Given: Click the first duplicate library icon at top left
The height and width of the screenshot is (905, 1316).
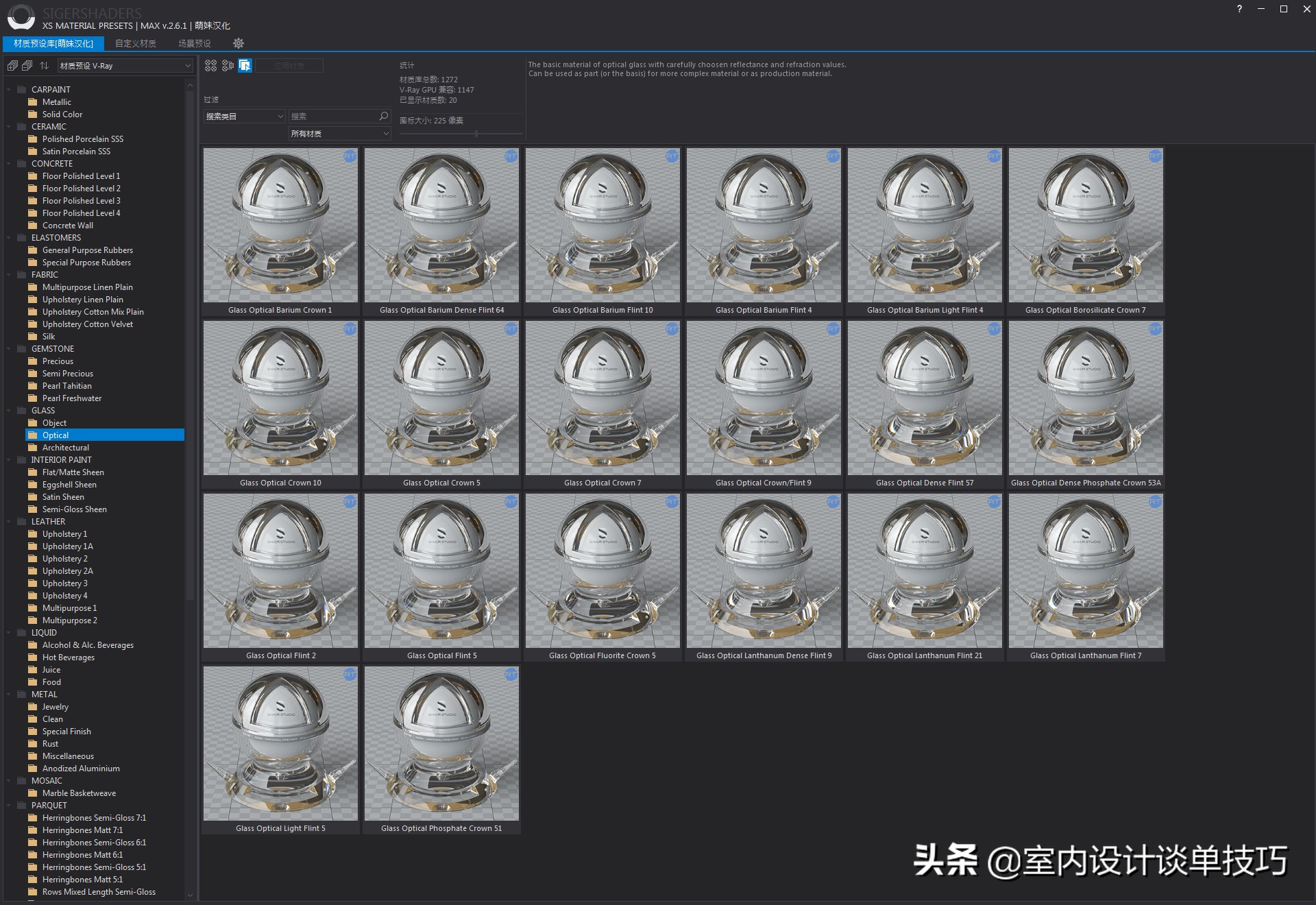Looking at the screenshot, I should point(12,66).
